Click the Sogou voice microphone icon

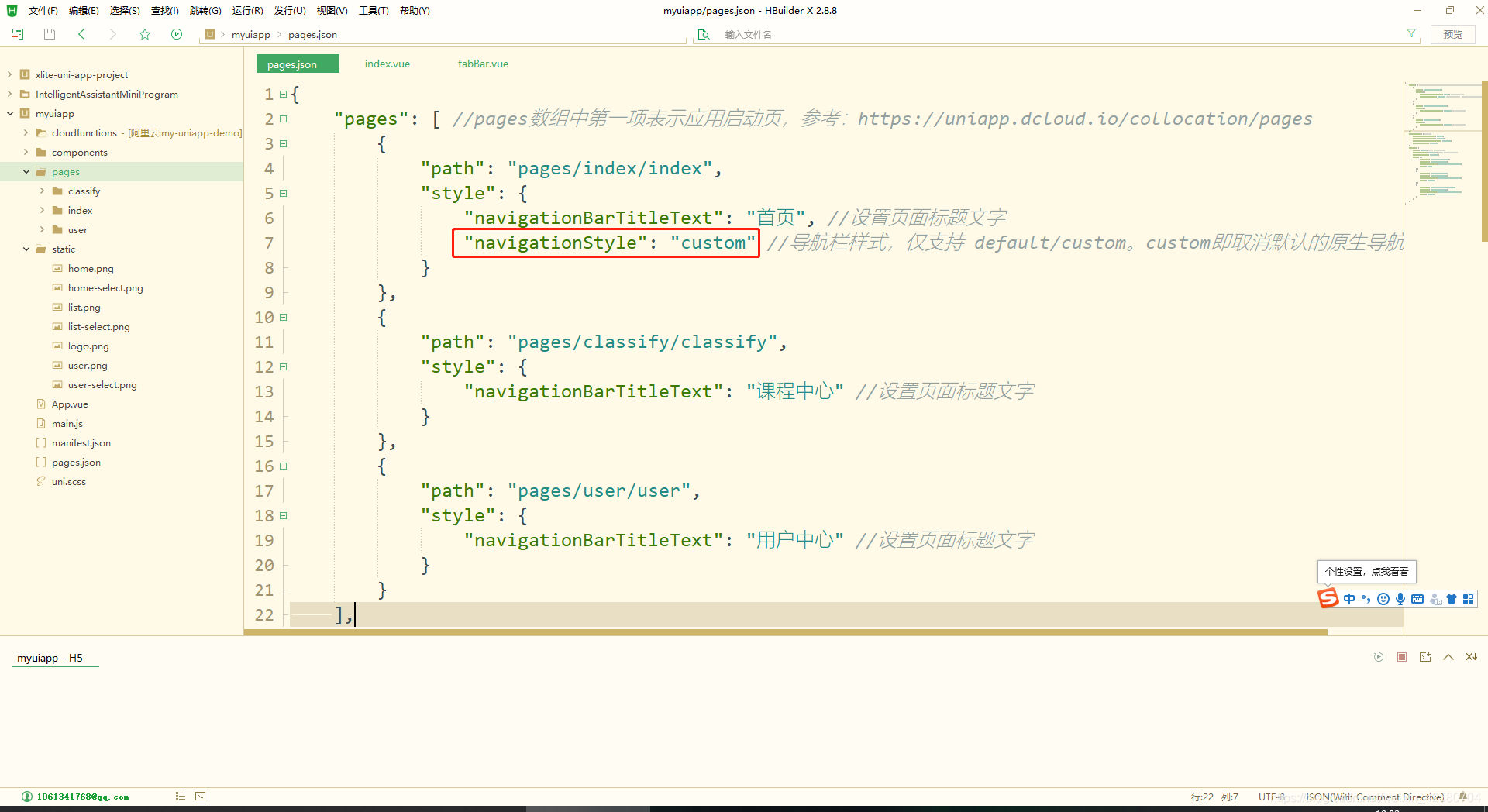tap(1400, 599)
